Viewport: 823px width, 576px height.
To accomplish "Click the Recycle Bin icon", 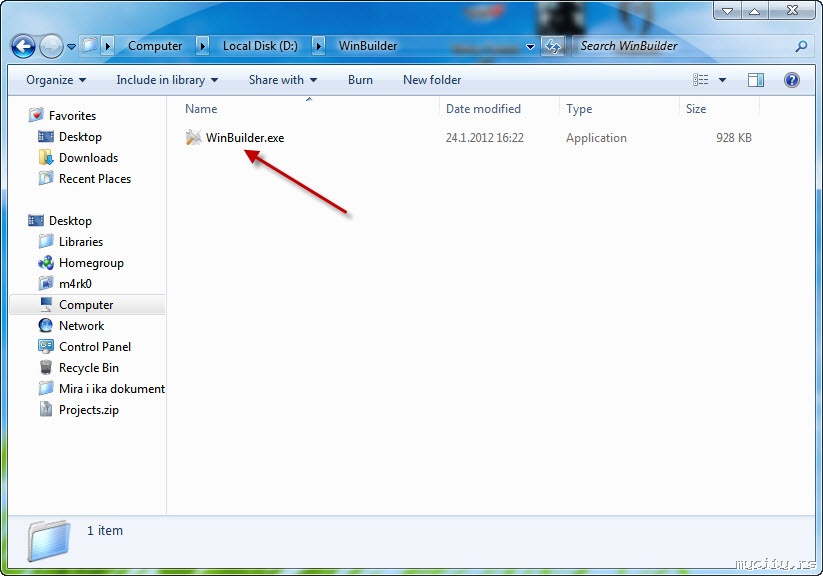I will coord(46,367).
